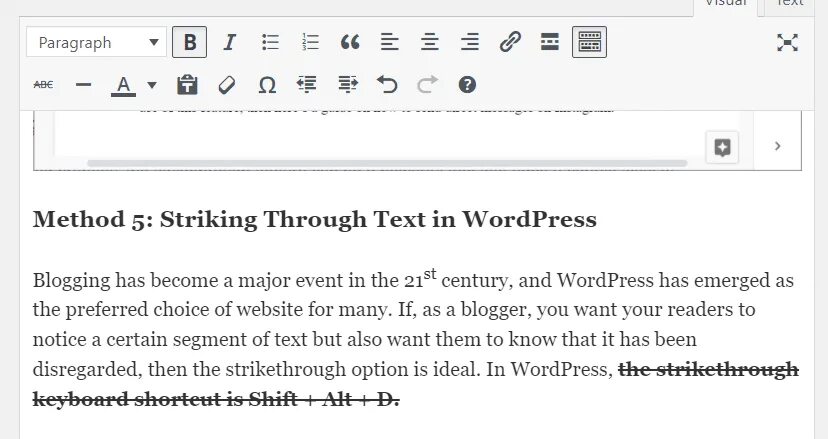Decrease paragraph indent
Image resolution: width=828 pixels, height=439 pixels.
[x=307, y=85]
